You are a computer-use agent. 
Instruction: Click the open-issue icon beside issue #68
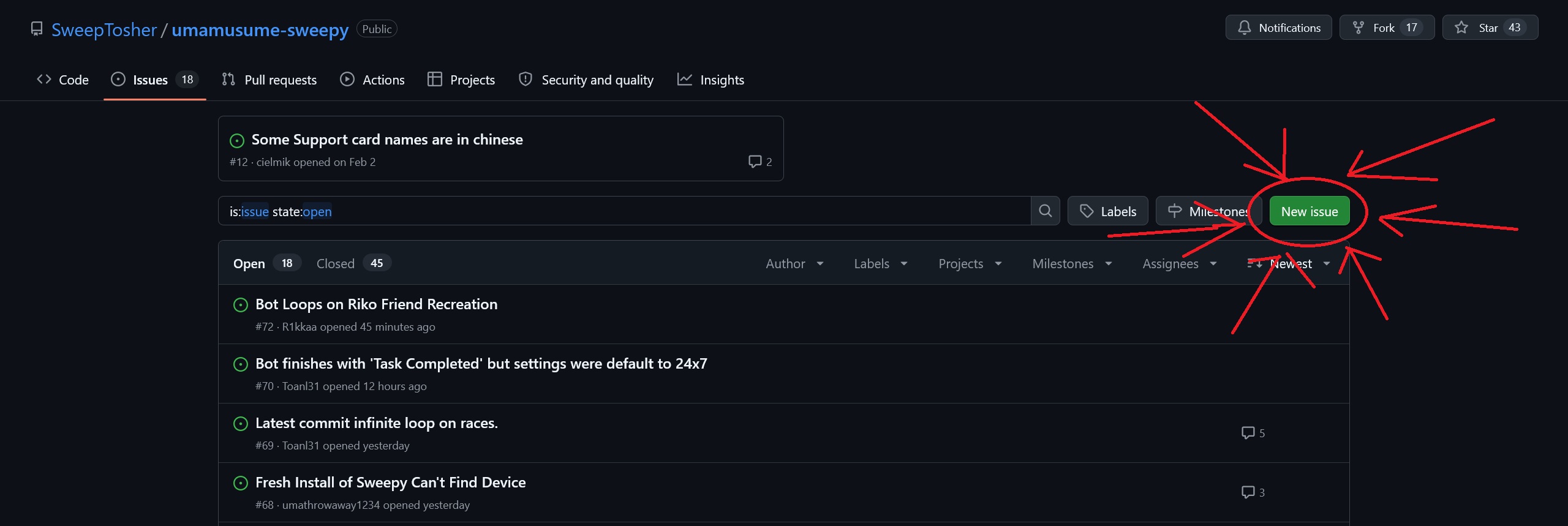click(x=241, y=483)
